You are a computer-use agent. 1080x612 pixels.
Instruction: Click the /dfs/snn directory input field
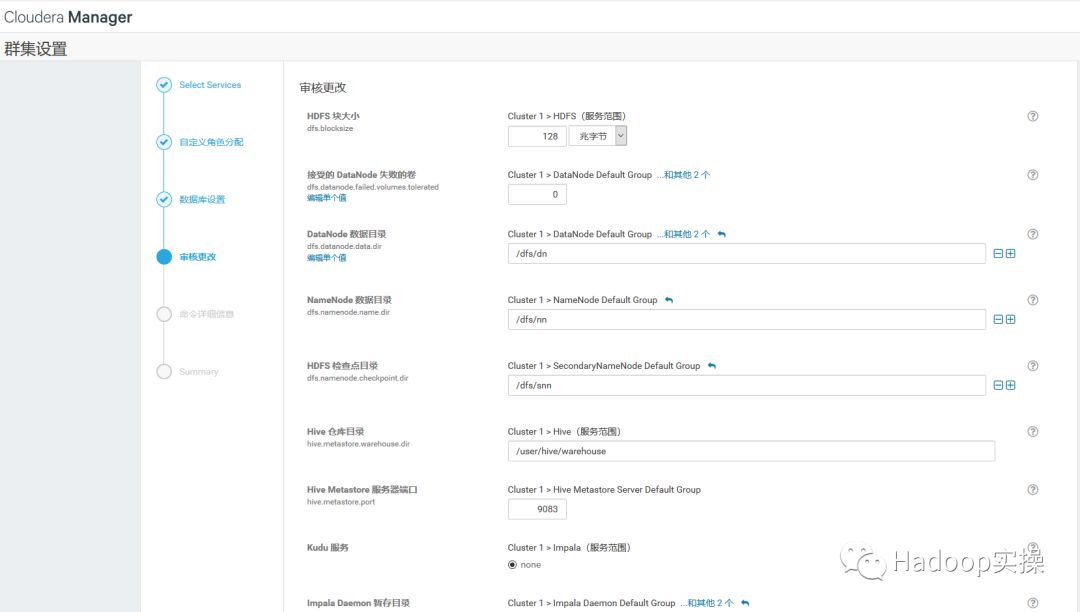pyautogui.click(x=747, y=386)
